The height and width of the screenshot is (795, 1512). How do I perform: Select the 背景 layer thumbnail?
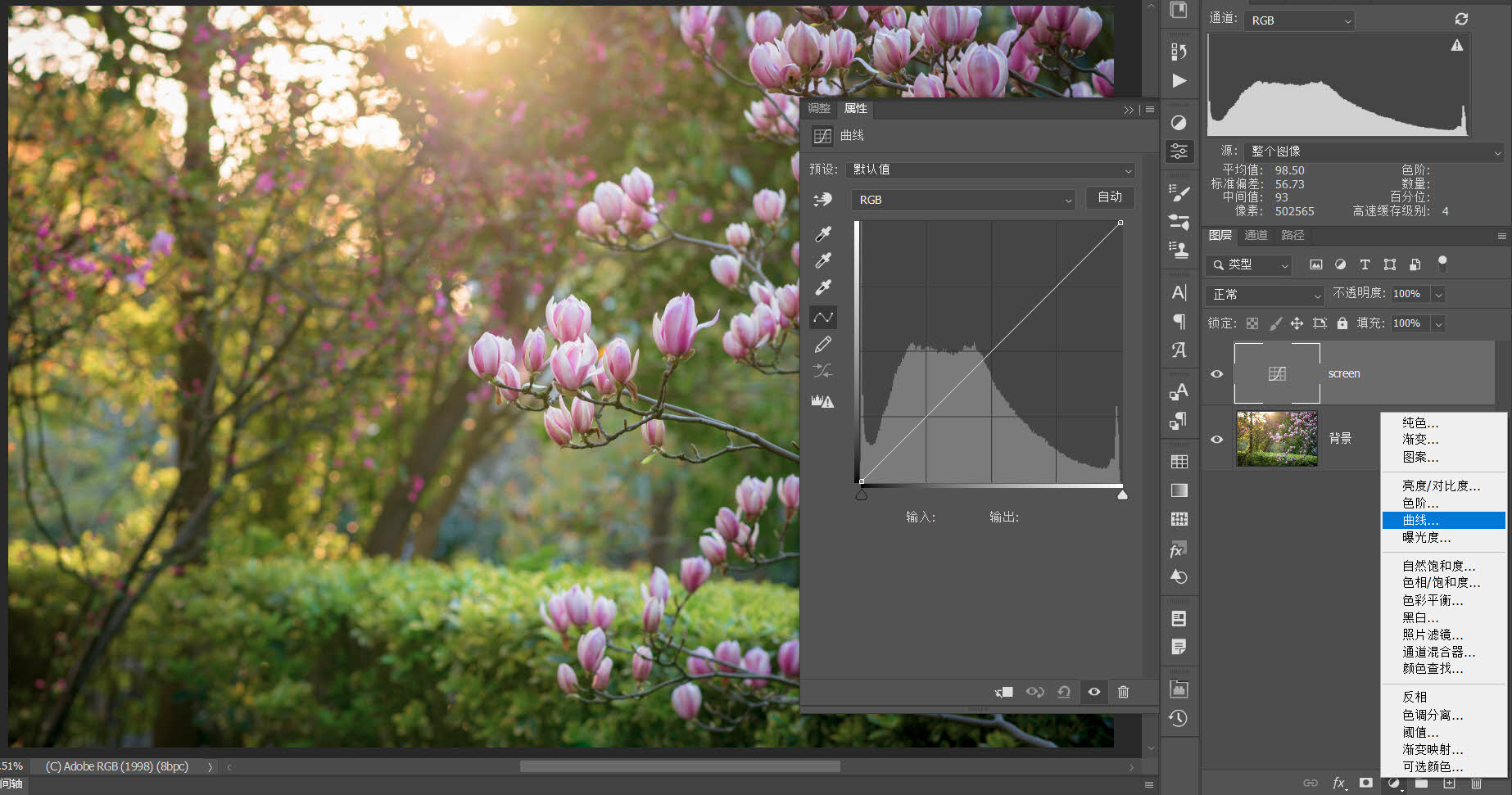(1277, 439)
